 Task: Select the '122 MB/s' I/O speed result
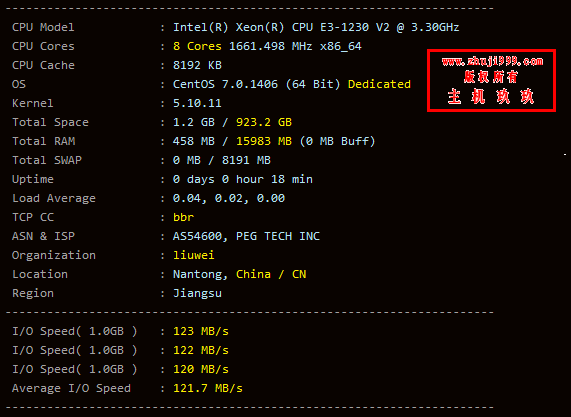(201, 350)
